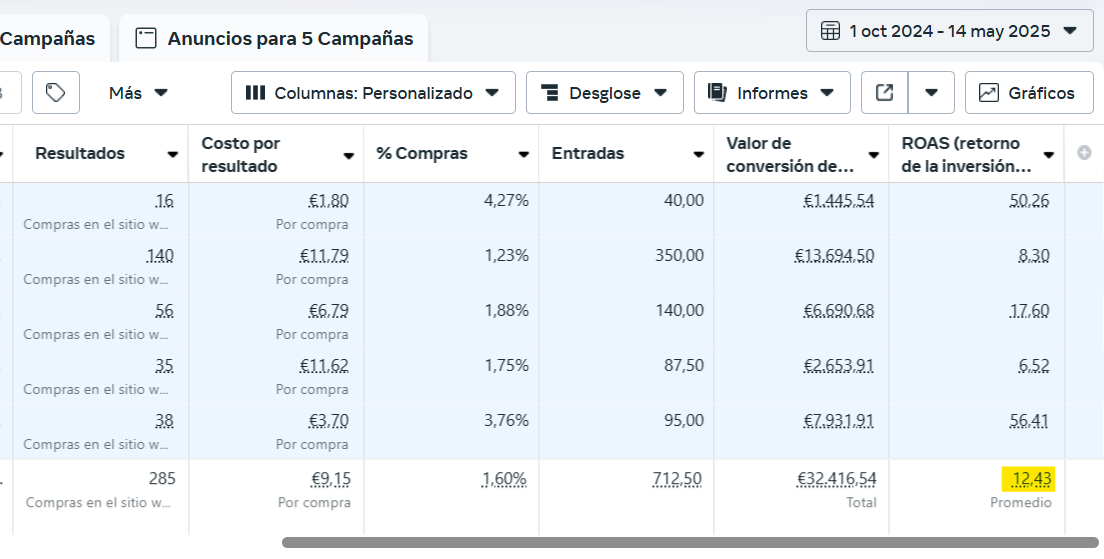The height and width of the screenshot is (559, 1104).
Task: Click the export share icon button
Action: tap(884, 93)
